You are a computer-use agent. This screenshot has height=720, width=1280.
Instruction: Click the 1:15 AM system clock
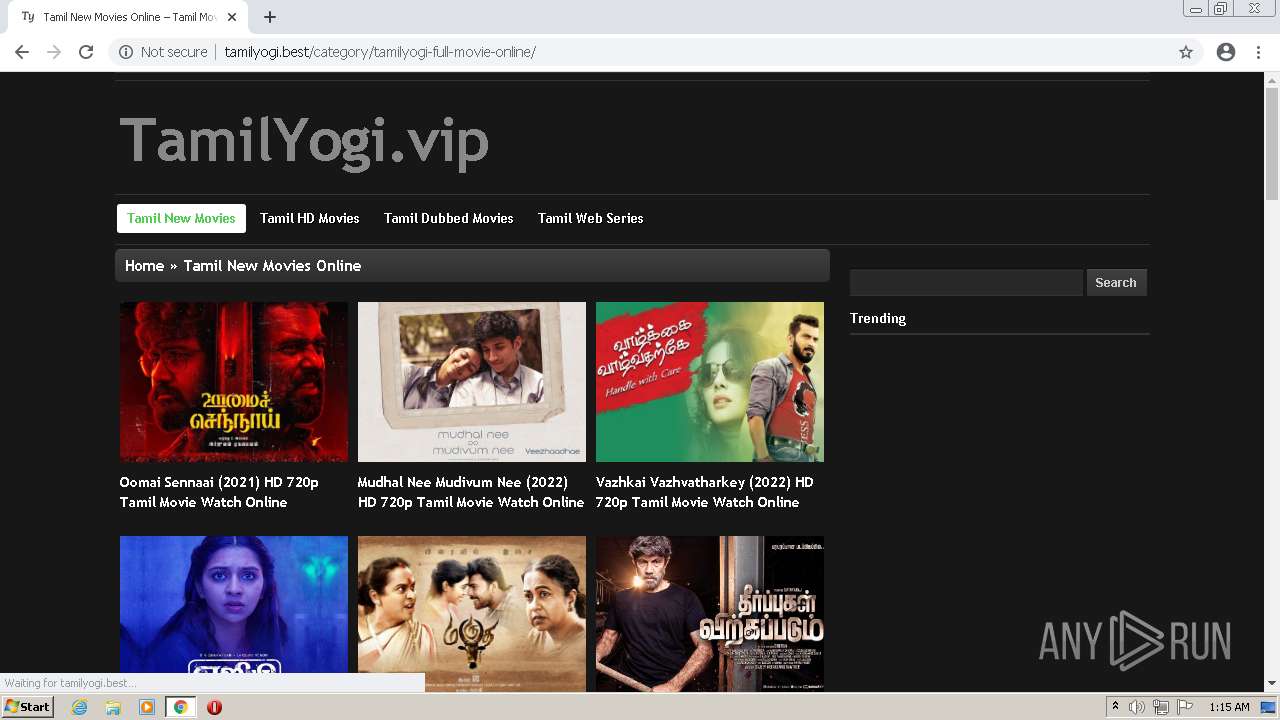[x=1229, y=707]
